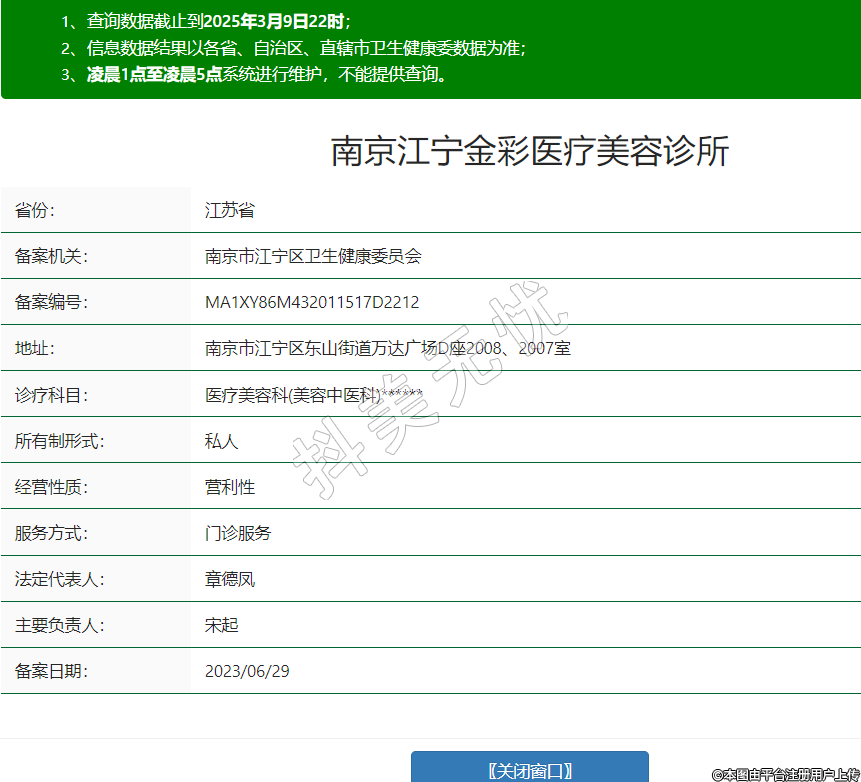
Task: Click the 主要负责人 name value
Action: coord(221,626)
